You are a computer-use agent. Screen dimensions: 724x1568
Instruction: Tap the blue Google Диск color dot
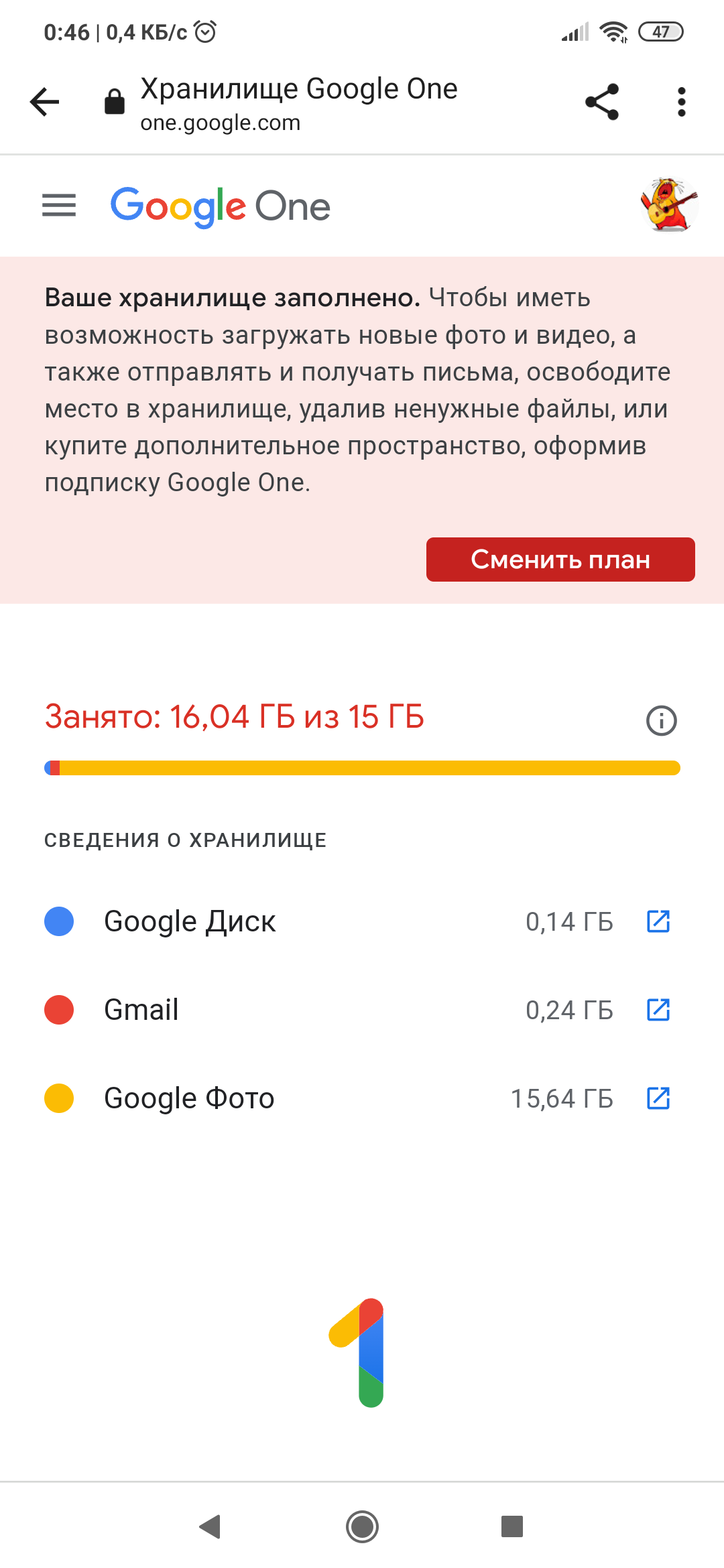click(x=59, y=921)
